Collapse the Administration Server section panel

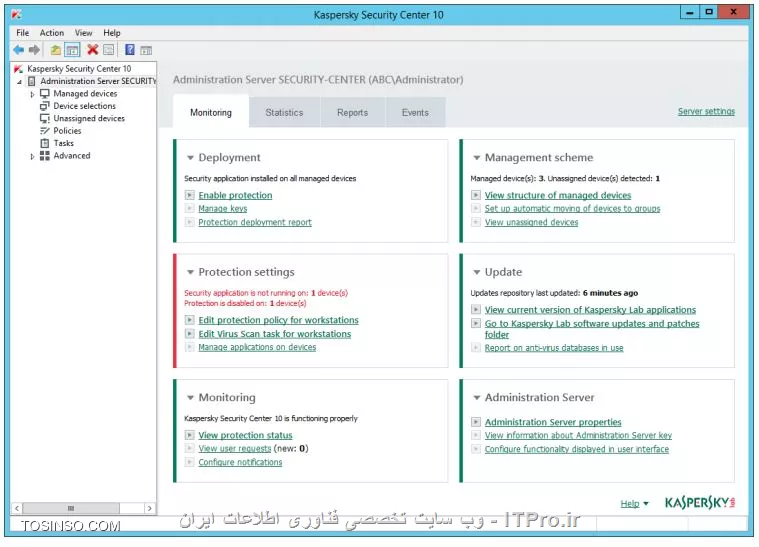coord(477,398)
